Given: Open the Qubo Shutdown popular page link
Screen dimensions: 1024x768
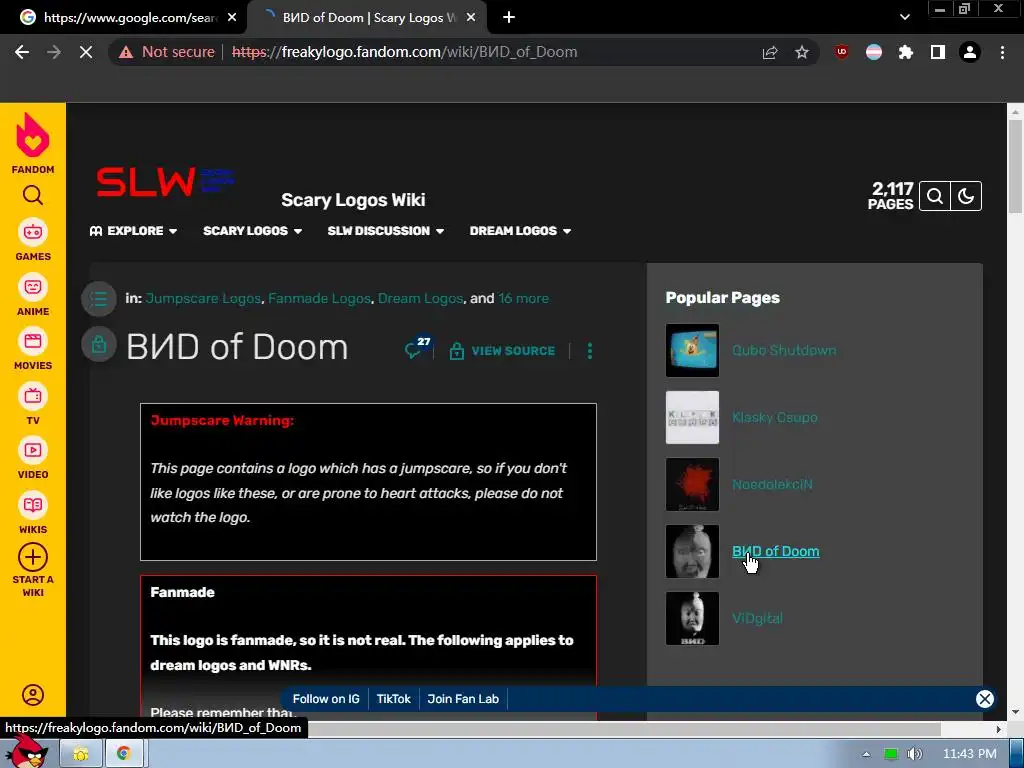Looking at the screenshot, I should (784, 350).
